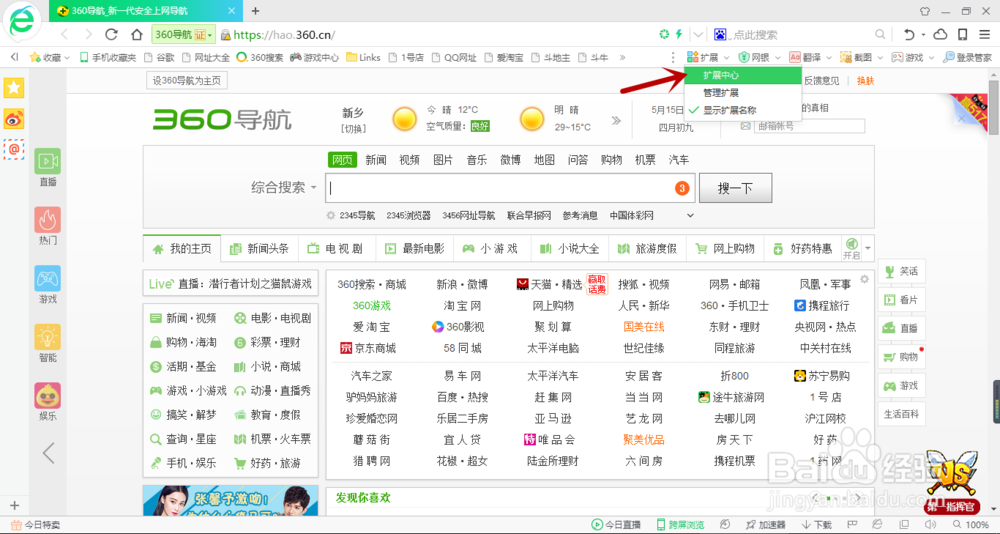Screen dimensions: 1000x534
Task: Open 游戏 games sidebar icon
Action: [48, 285]
